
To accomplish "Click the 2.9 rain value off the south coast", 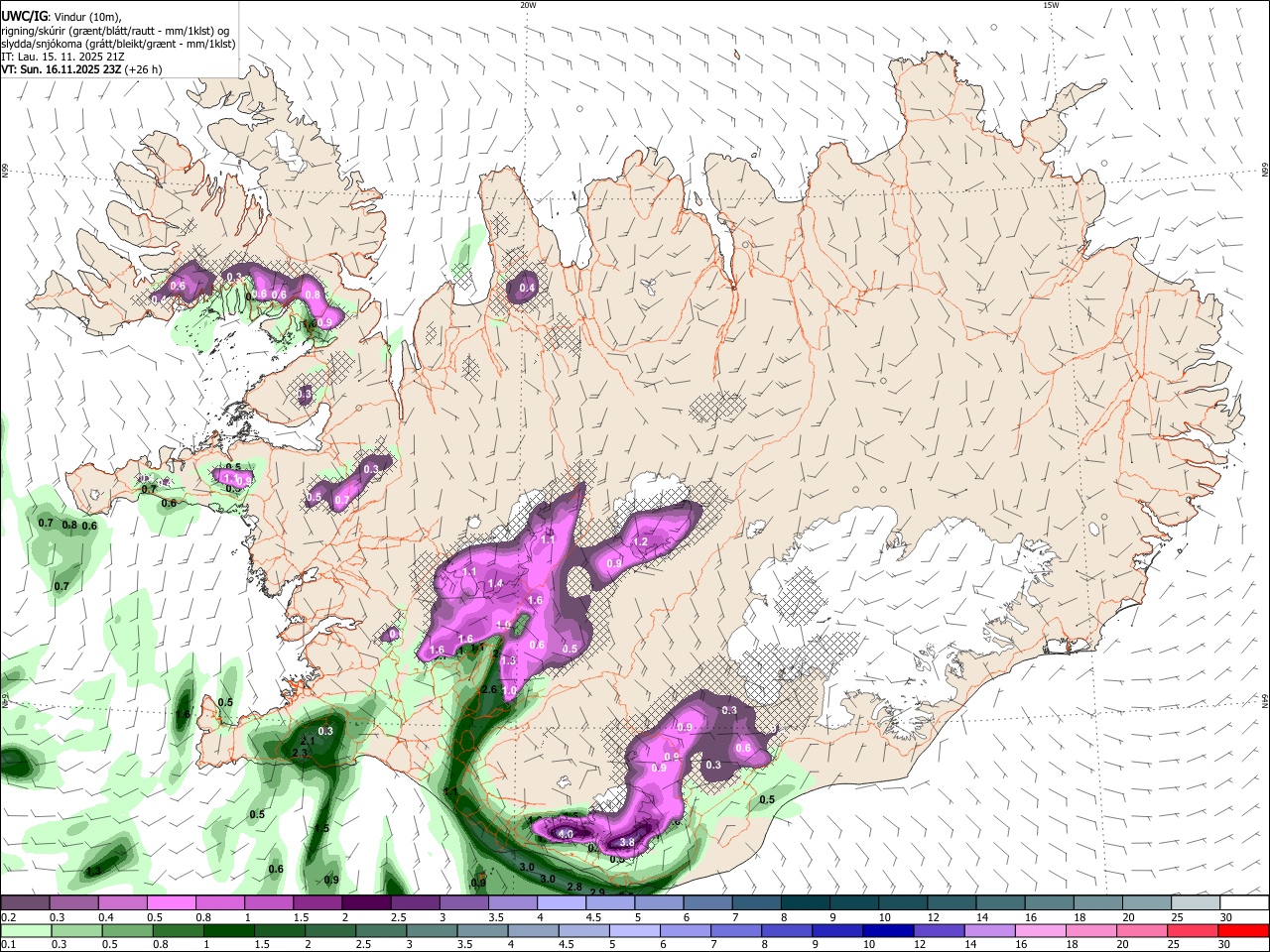I will (x=597, y=892).
